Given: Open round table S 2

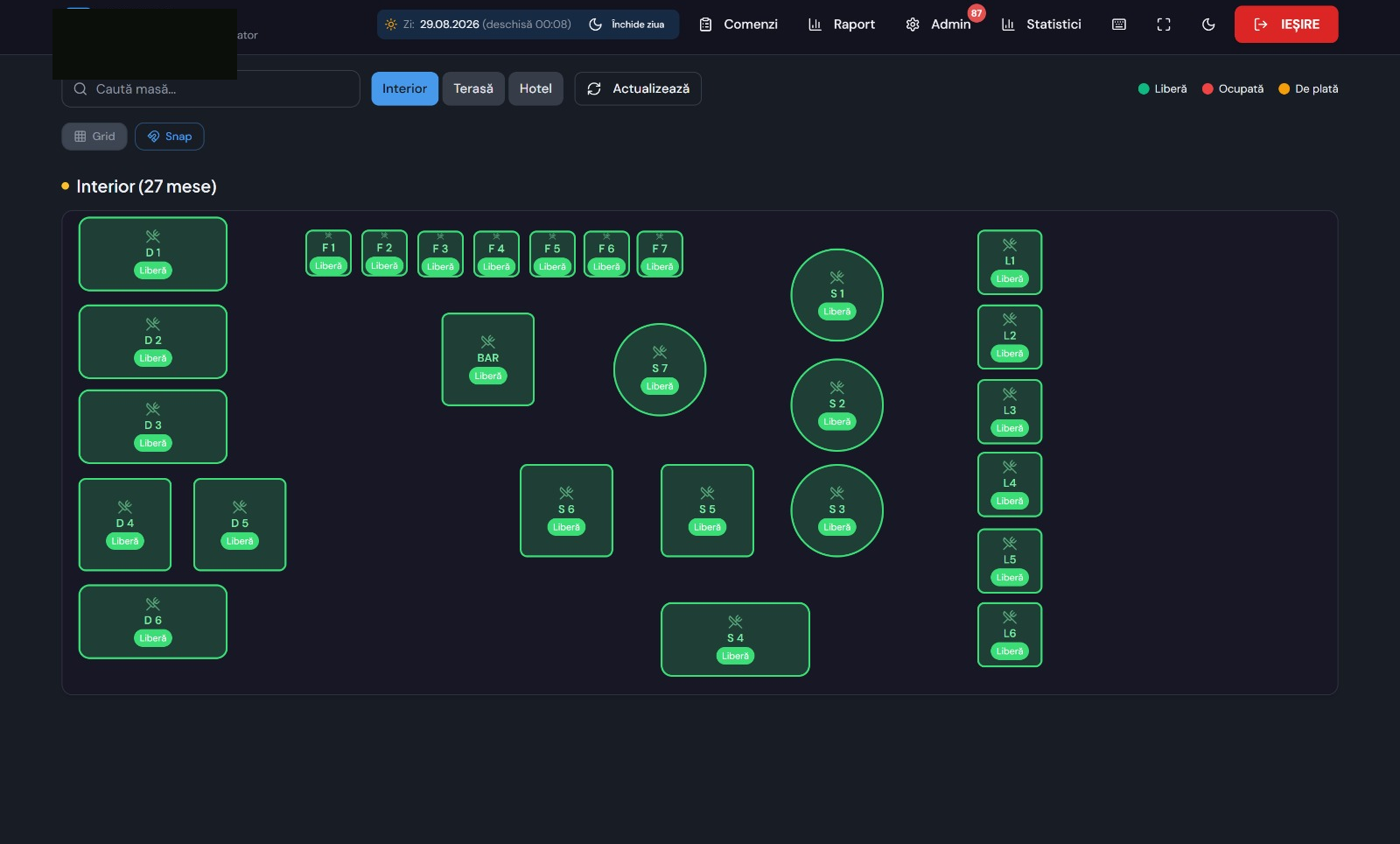Looking at the screenshot, I should pyautogui.click(x=836, y=405).
